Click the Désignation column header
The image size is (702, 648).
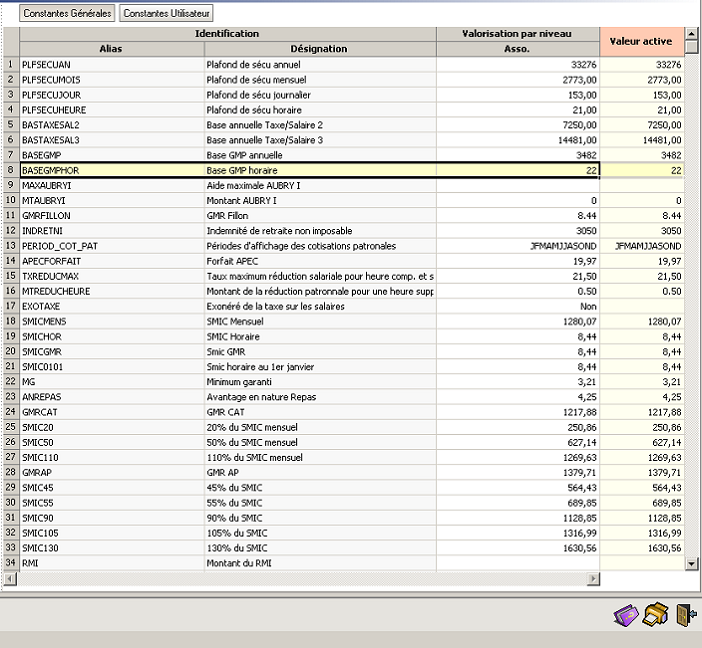coord(319,48)
